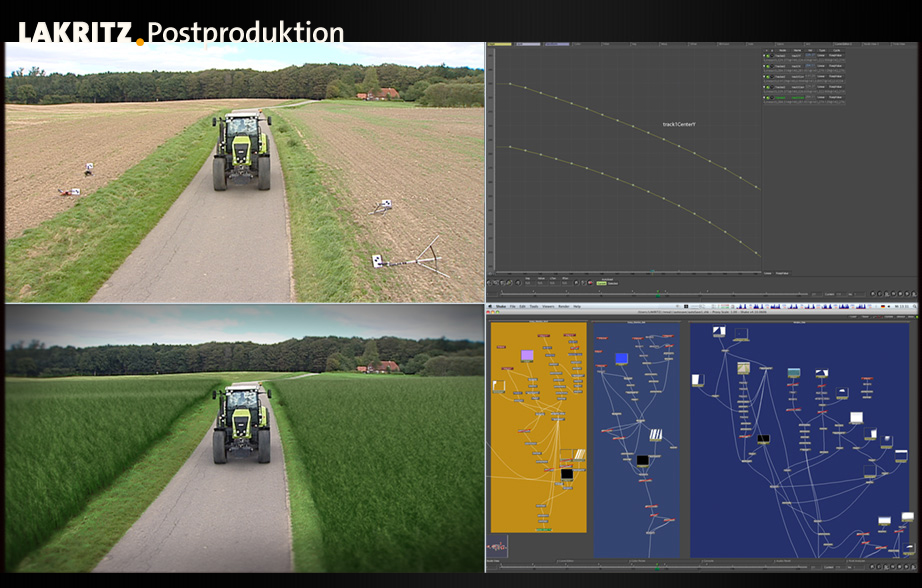Click the track1CenterY curve label
Image resolution: width=922 pixels, height=588 pixels.
point(686,125)
